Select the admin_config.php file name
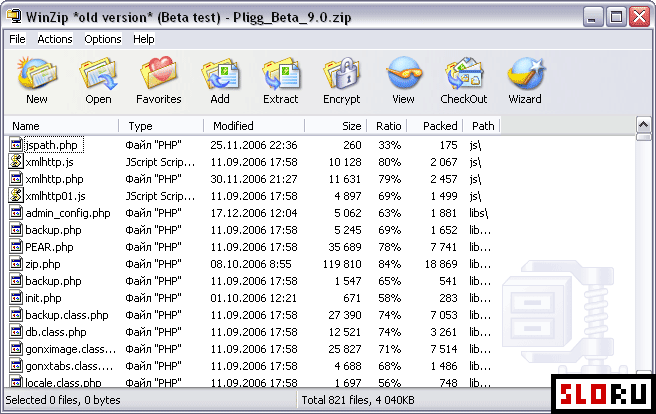Screen dimensions: 656x414 pos(68,213)
